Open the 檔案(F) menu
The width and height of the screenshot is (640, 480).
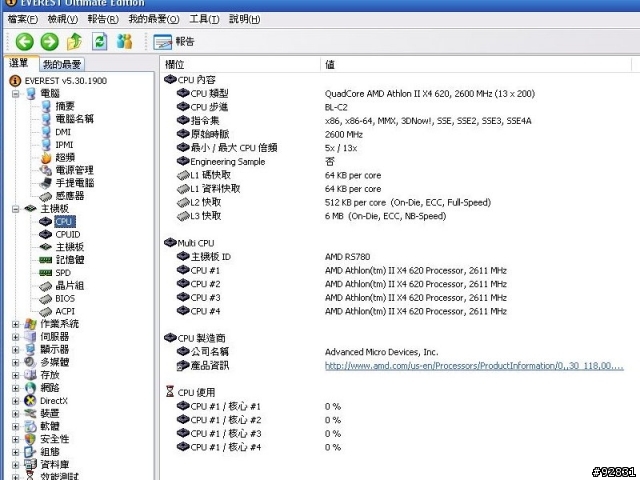pos(22,19)
